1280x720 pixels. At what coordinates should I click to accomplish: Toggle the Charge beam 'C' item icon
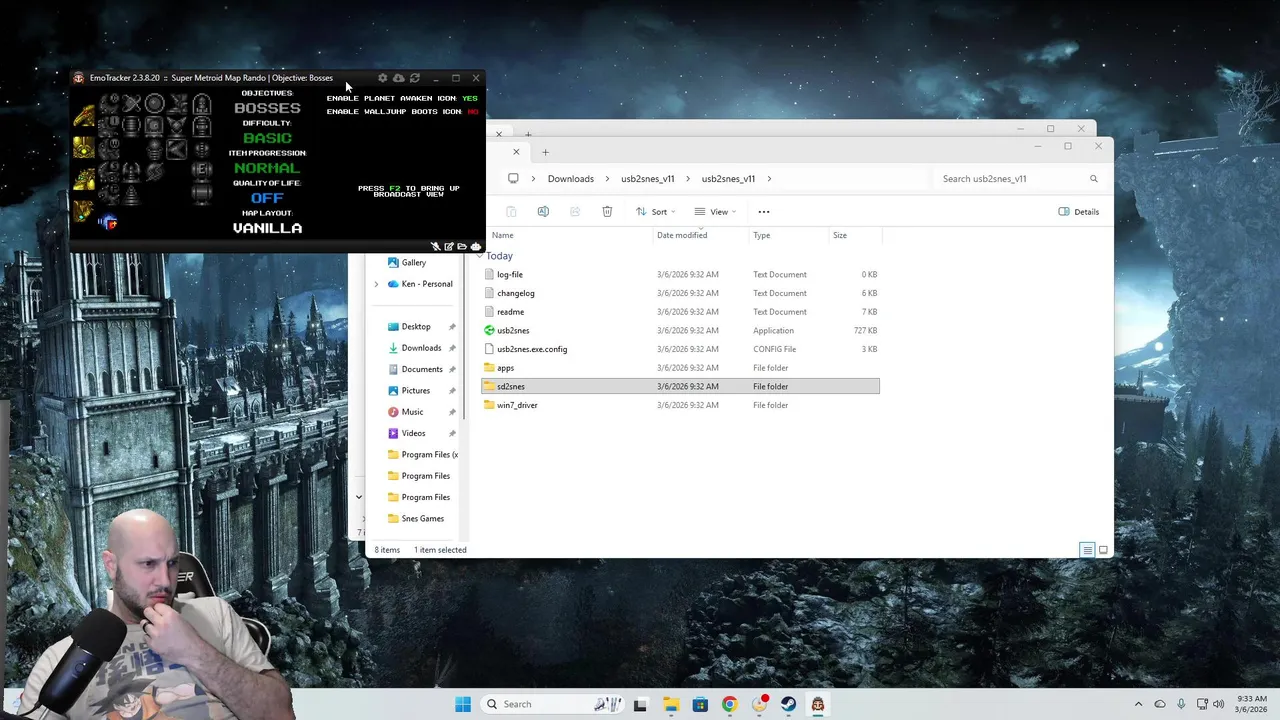(109, 104)
